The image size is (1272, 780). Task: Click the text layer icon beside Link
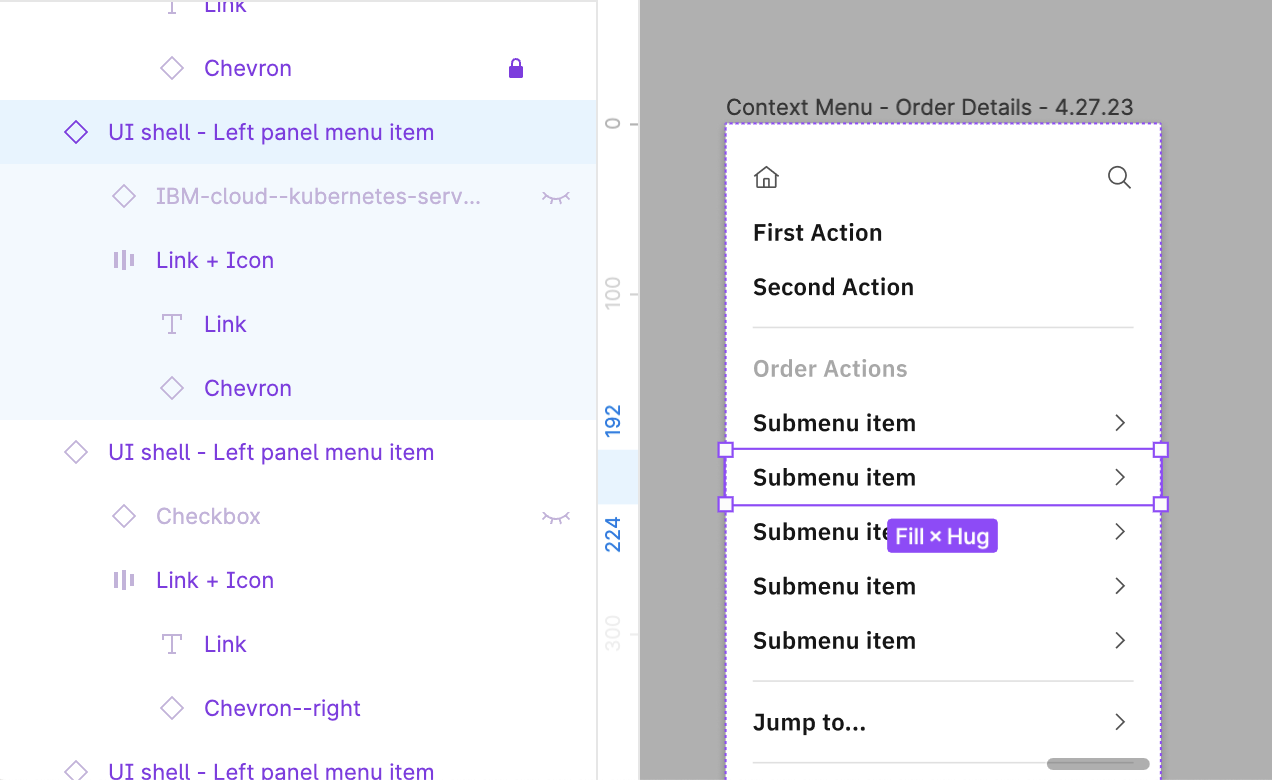tap(172, 323)
